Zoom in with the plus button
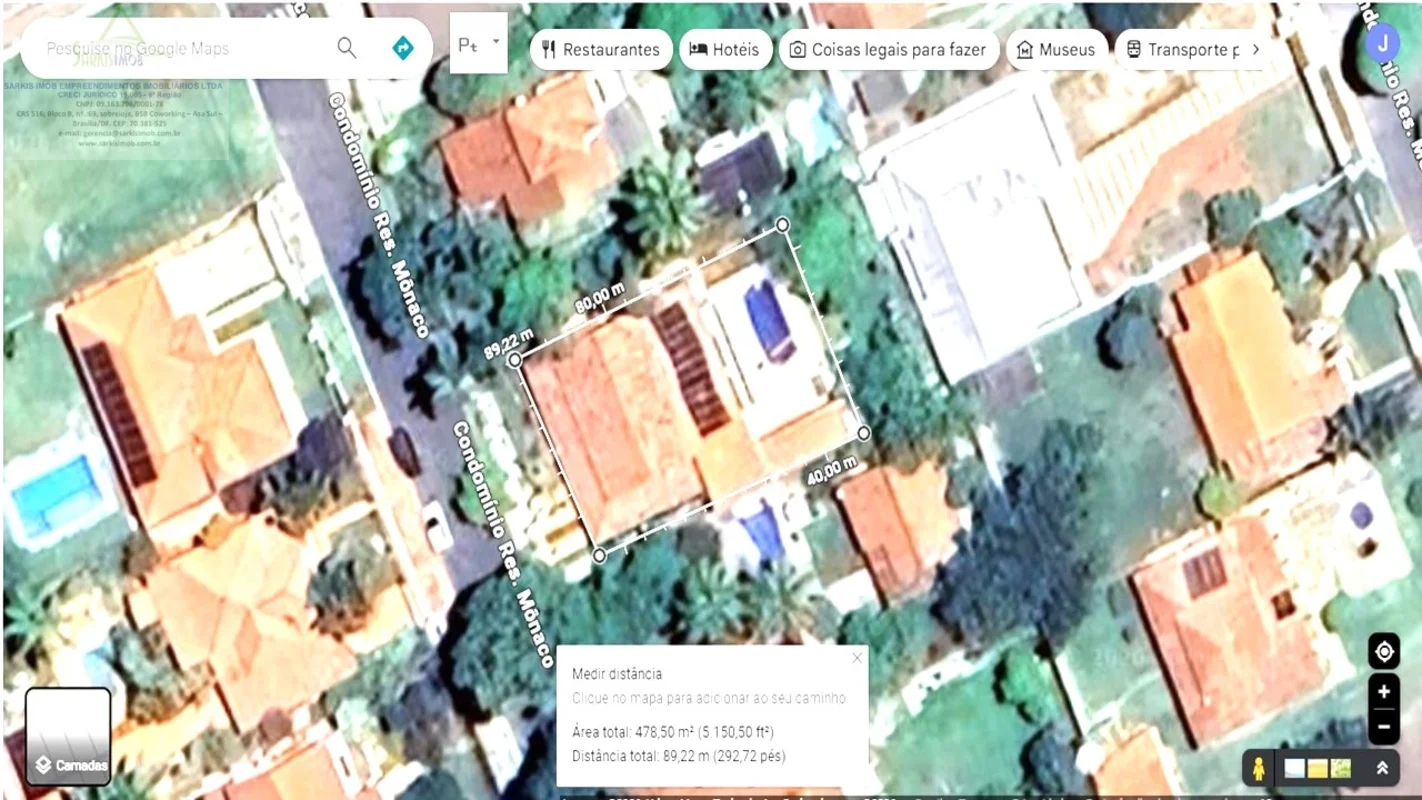This screenshot has height=800, width=1422. click(1384, 692)
